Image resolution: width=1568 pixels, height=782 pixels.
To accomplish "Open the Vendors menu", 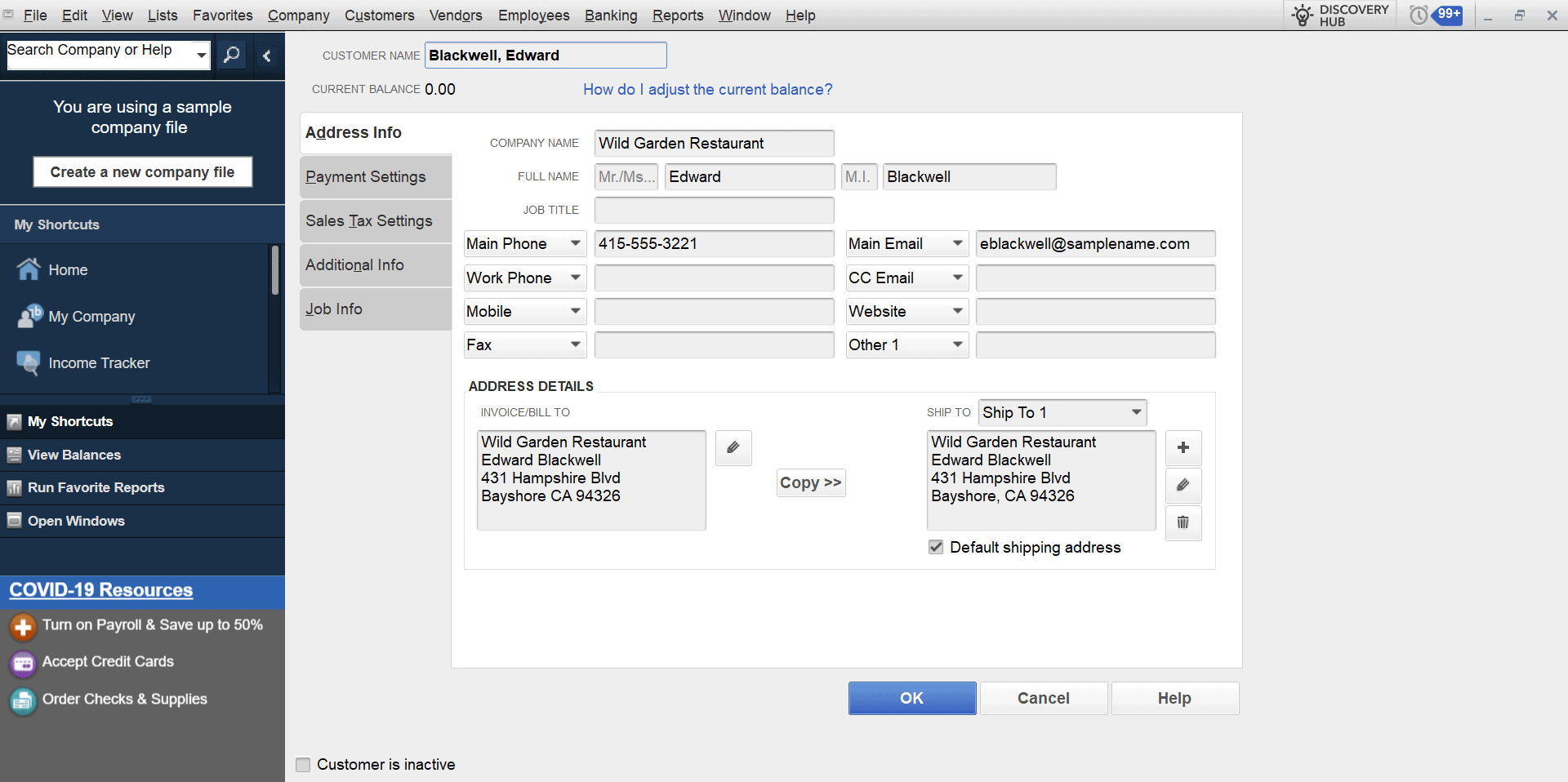I will (x=456, y=15).
